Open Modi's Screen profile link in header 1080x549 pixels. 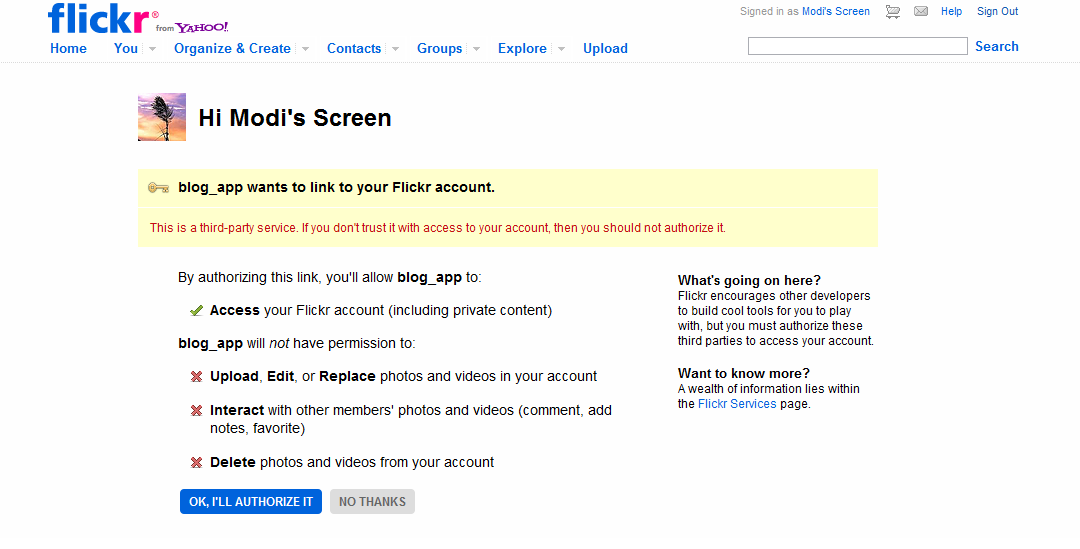[835, 11]
